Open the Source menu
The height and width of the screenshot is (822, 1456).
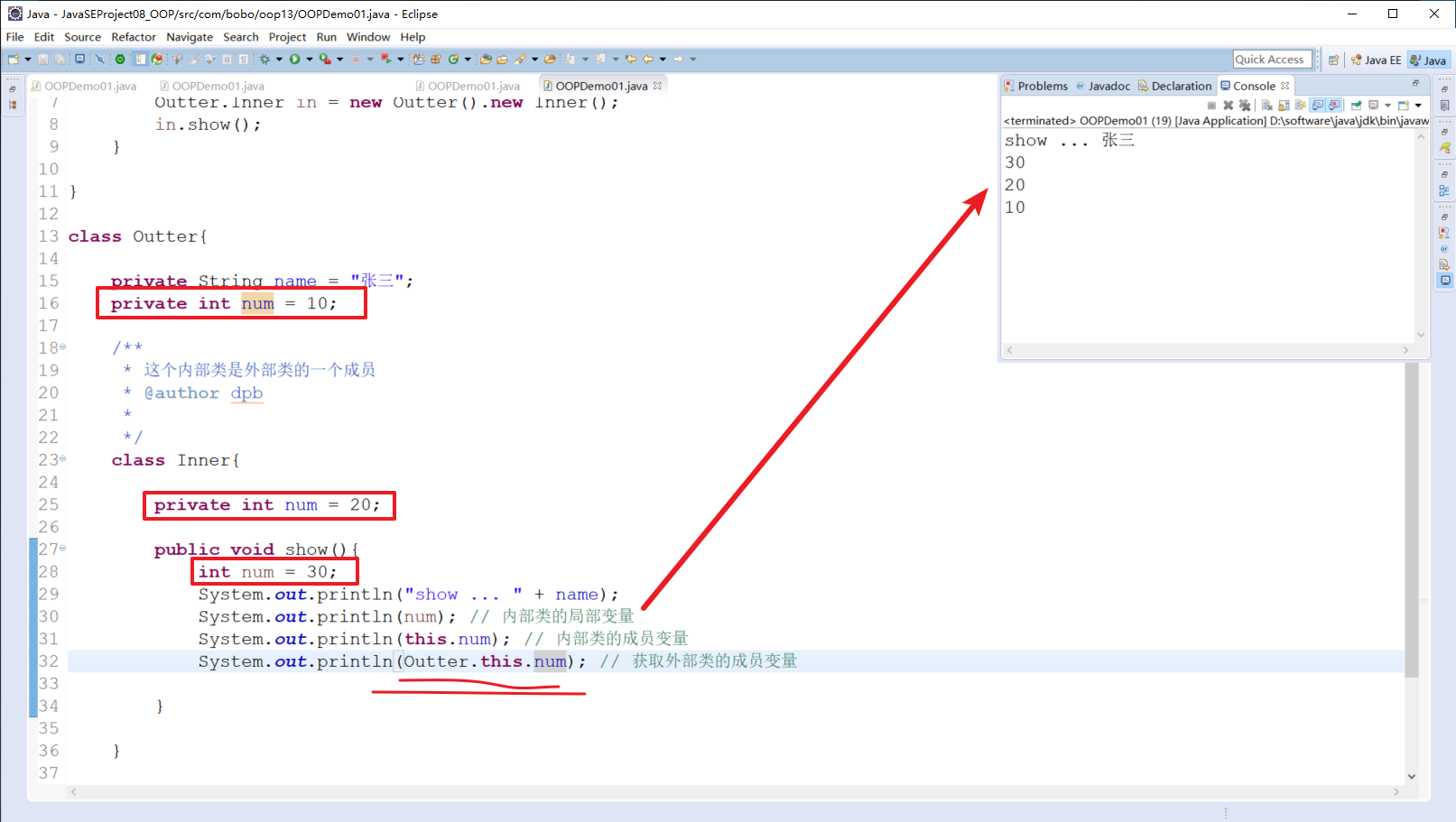[x=82, y=37]
